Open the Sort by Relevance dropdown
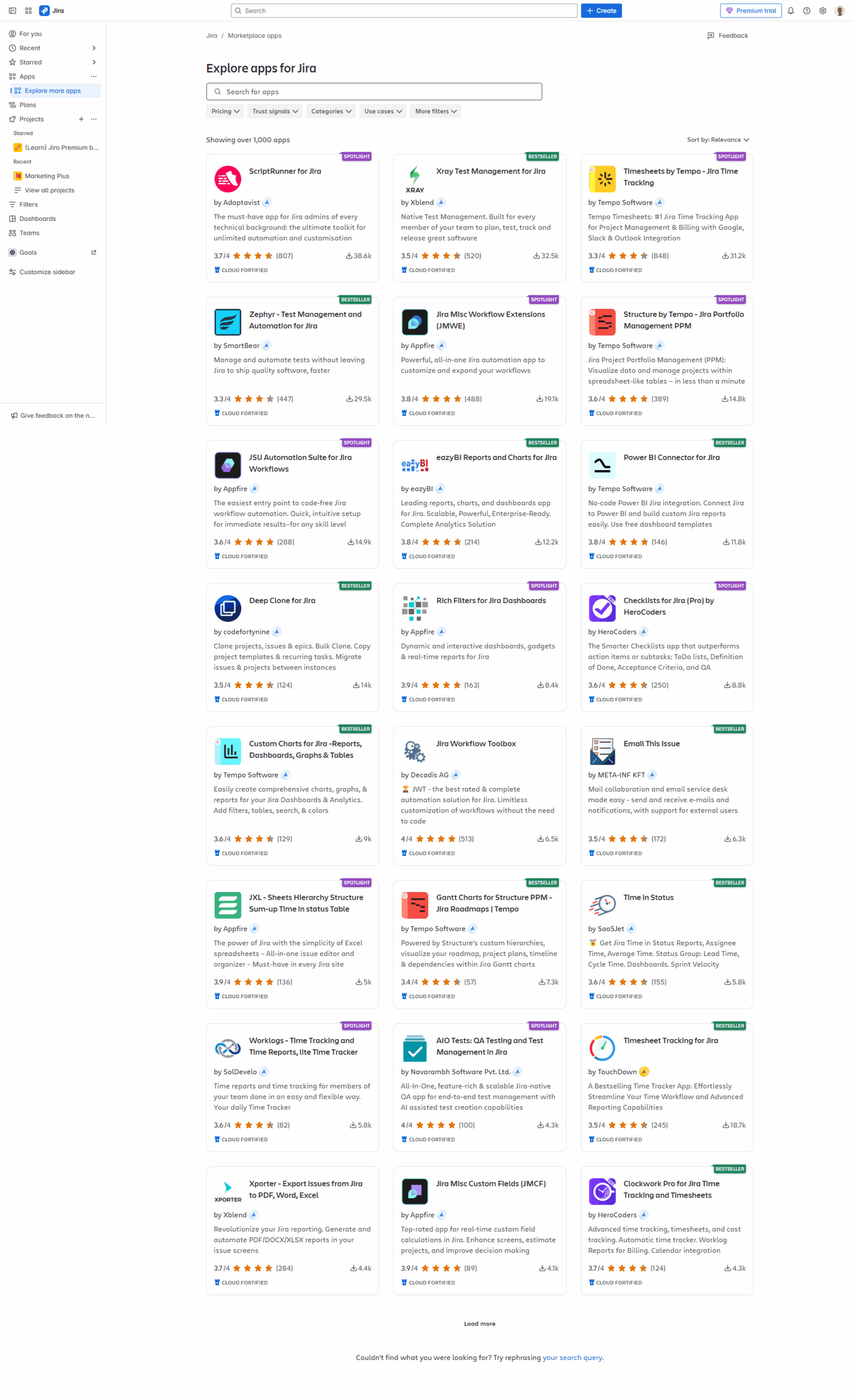This screenshot has height=1400, width=853. coord(718,140)
